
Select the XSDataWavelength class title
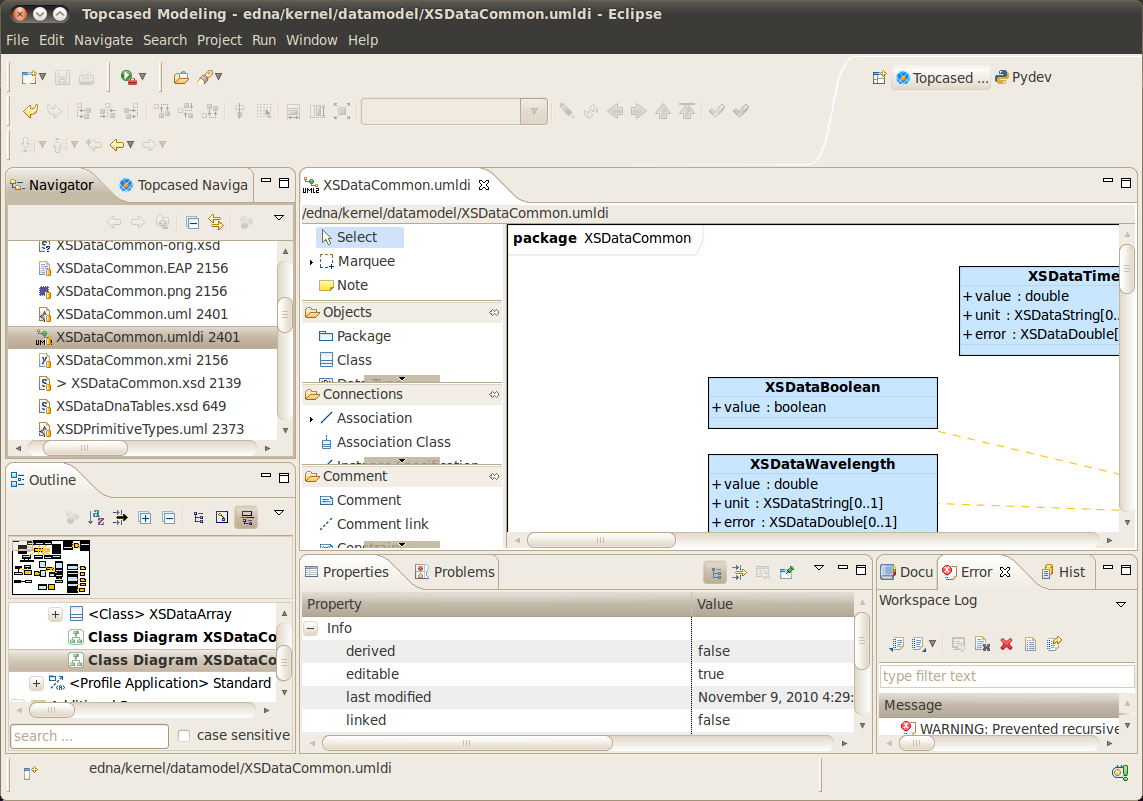point(822,464)
